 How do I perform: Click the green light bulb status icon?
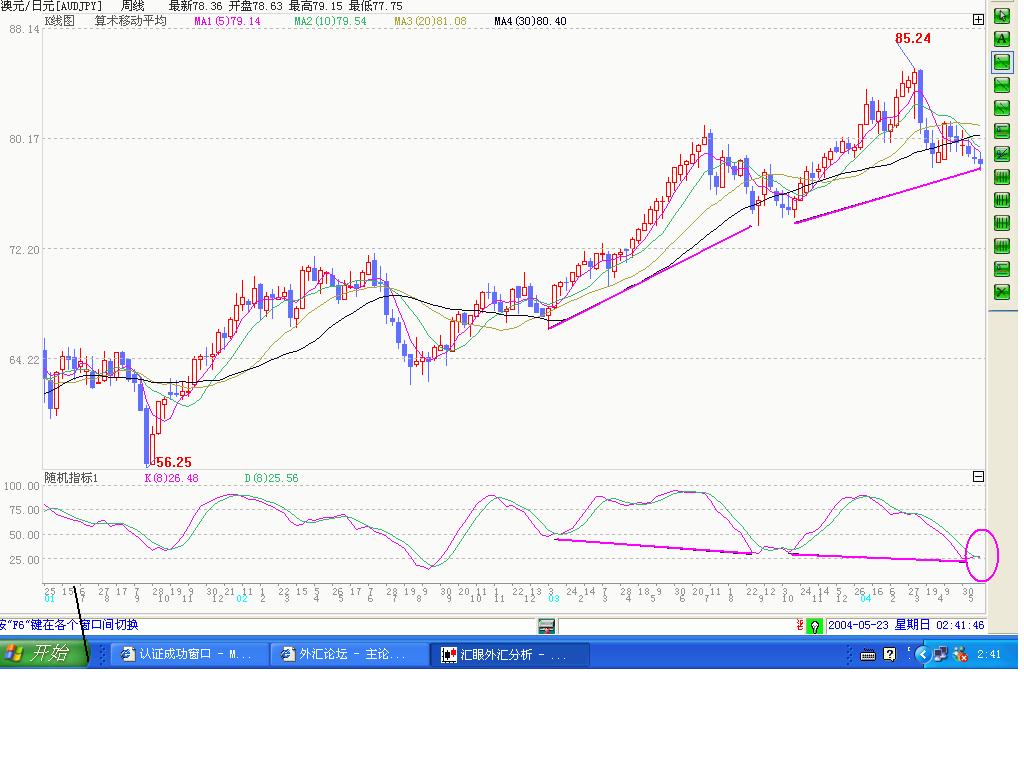pyautogui.click(x=814, y=626)
